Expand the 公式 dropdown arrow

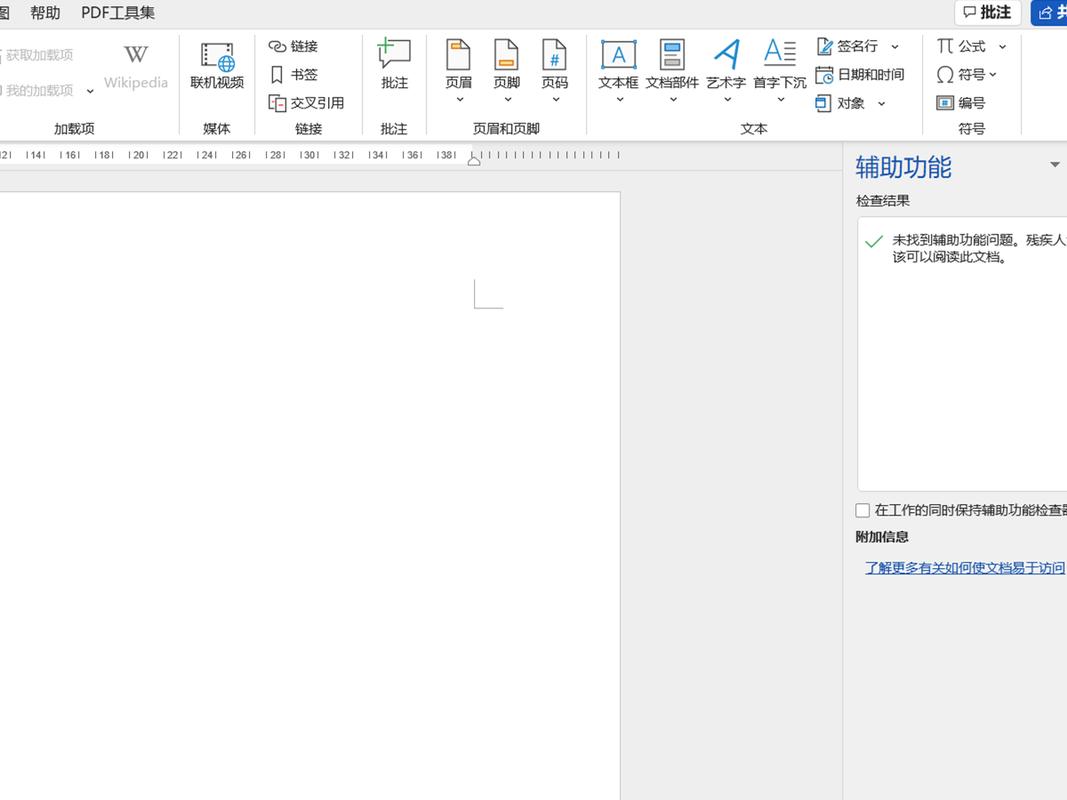[1002, 47]
